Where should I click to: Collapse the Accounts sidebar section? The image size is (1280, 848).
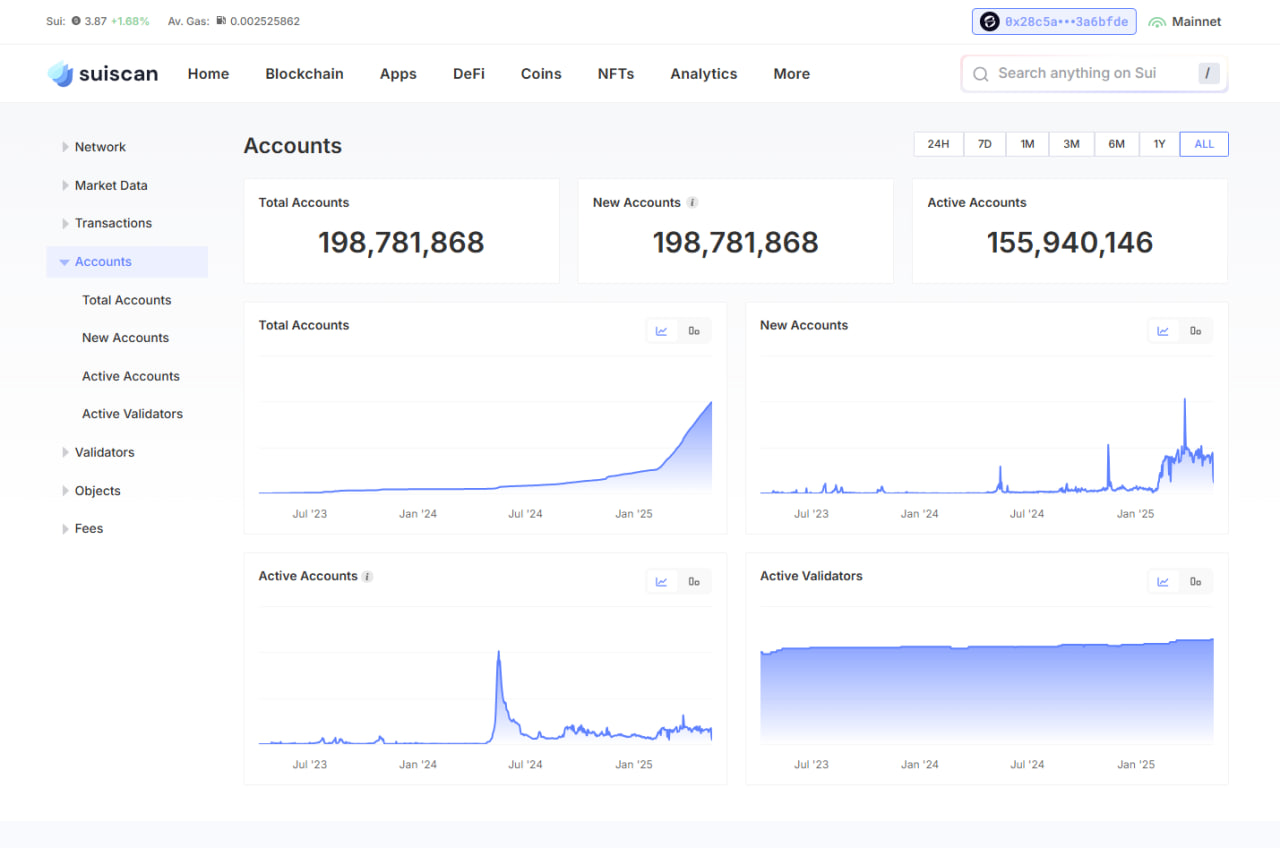(103, 262)
